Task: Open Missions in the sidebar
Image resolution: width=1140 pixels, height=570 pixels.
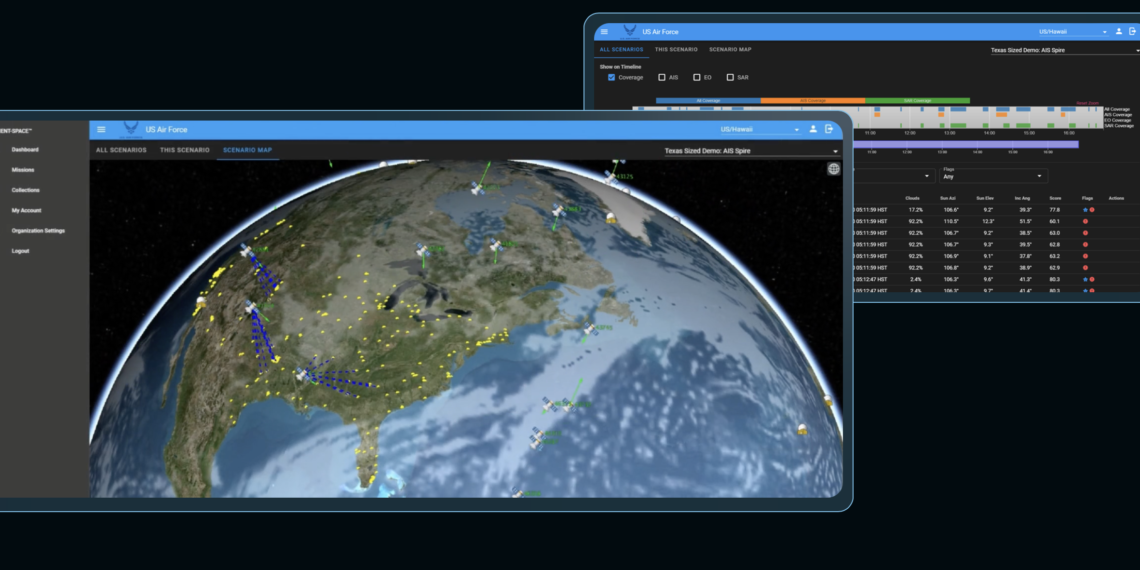Action: [x=23, y=170]
